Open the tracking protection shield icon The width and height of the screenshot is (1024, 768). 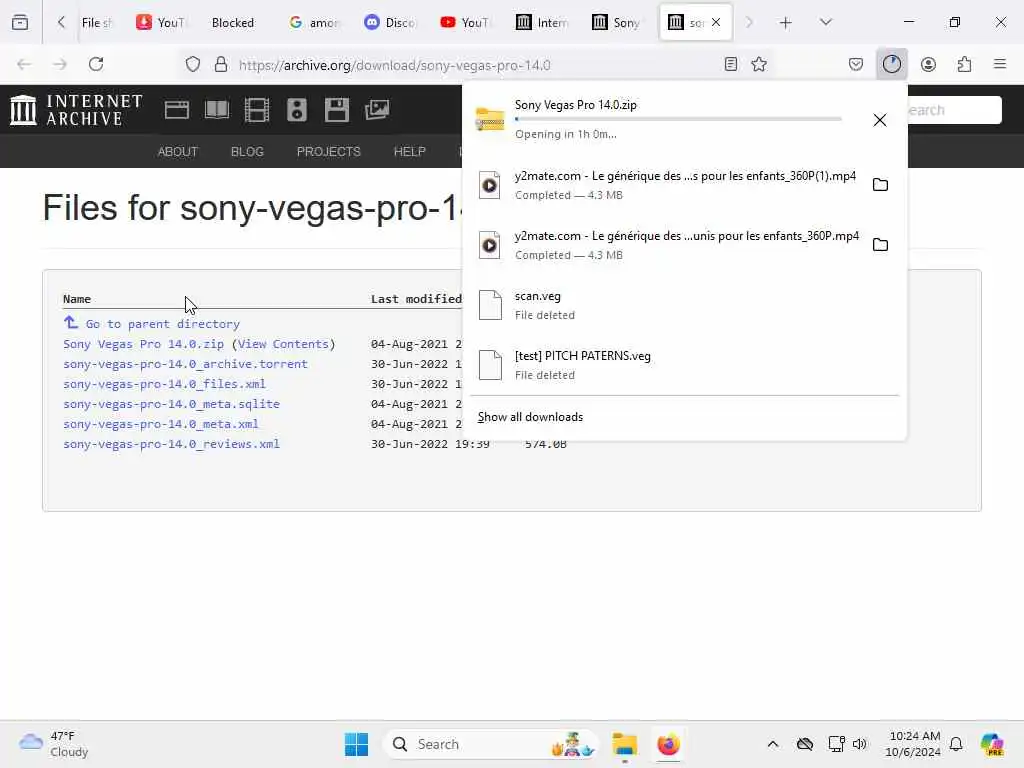(193, 64)
